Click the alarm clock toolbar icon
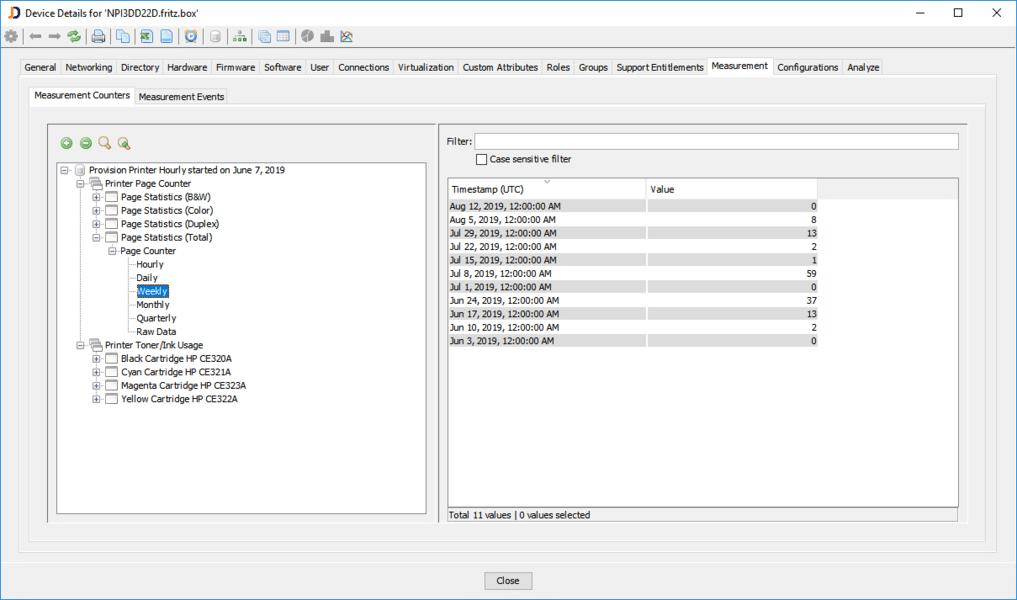The image size is (1017, 600). (191, 37)
